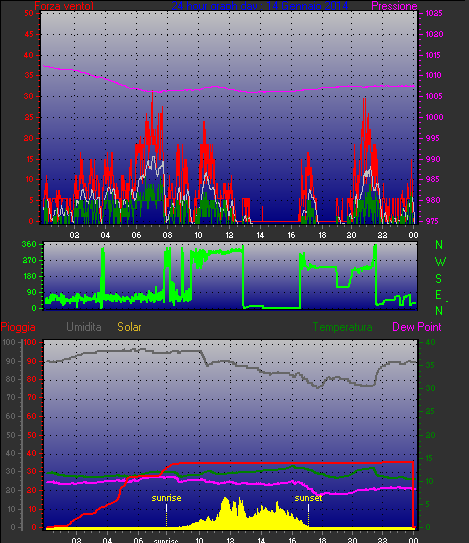This screenshot has width=469, height=543.
Task: Click the green '15' temperature axis value
Action: click(x=429, y=458)
